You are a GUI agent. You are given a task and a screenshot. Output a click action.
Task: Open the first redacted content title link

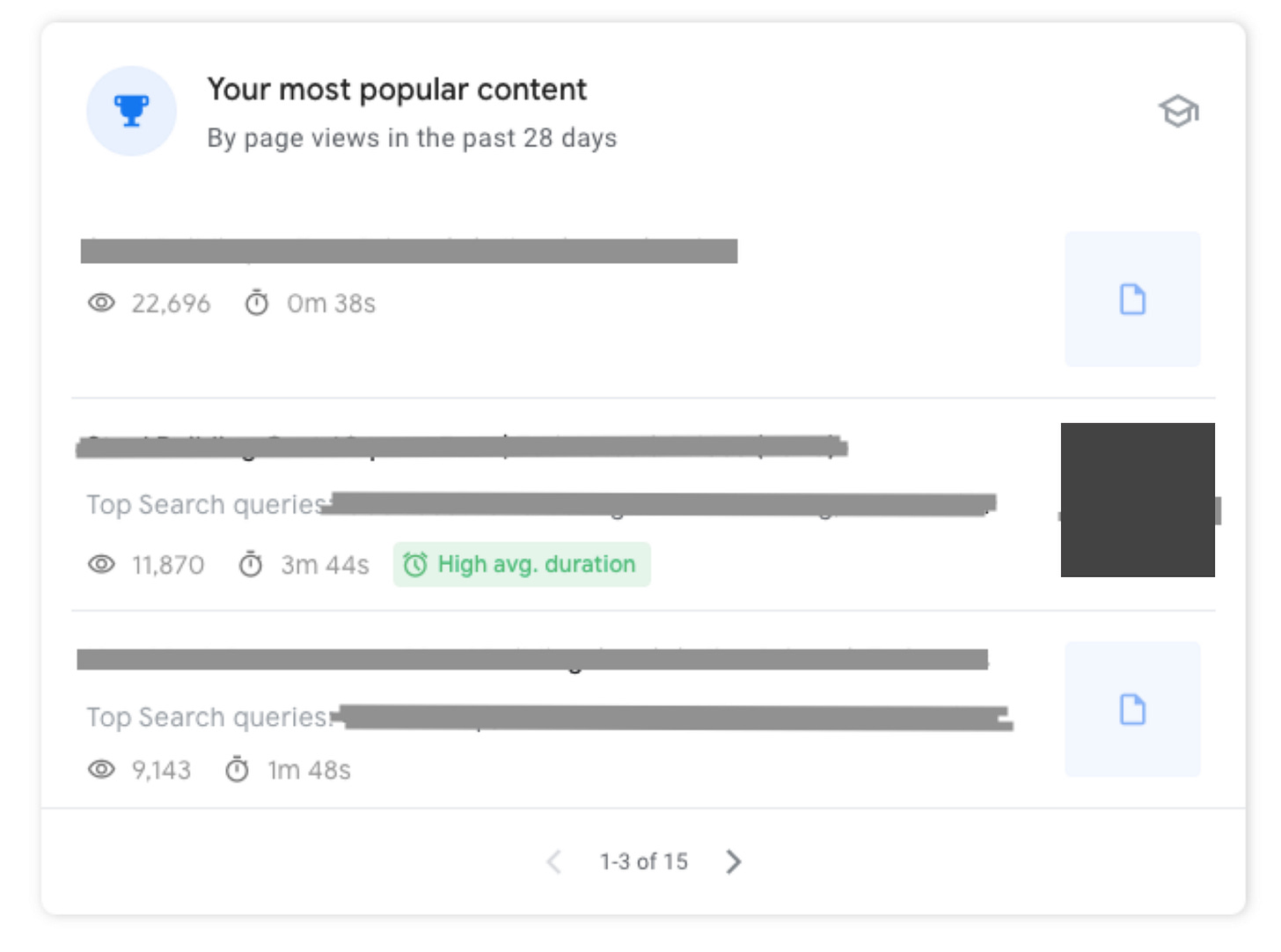[x=409, y=251]
